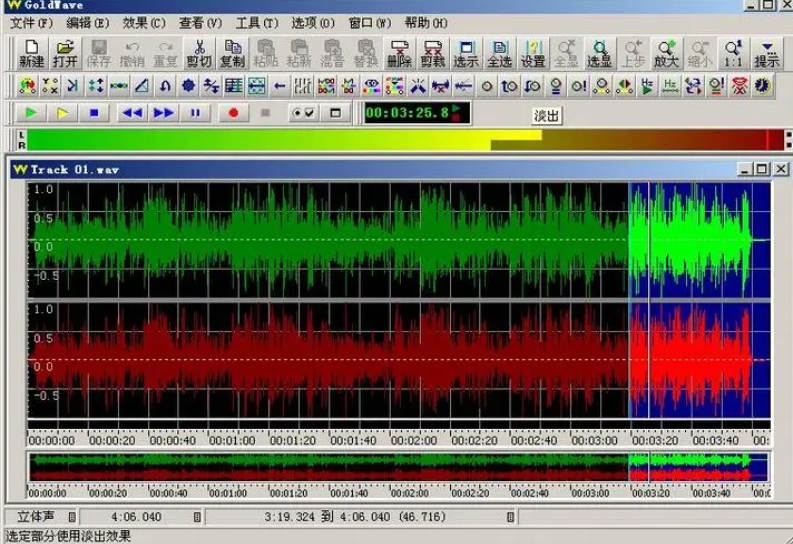Select the 剪切 (Cut) scissors icon
This screenshot has height=544, width=793.
coord(199,54)
